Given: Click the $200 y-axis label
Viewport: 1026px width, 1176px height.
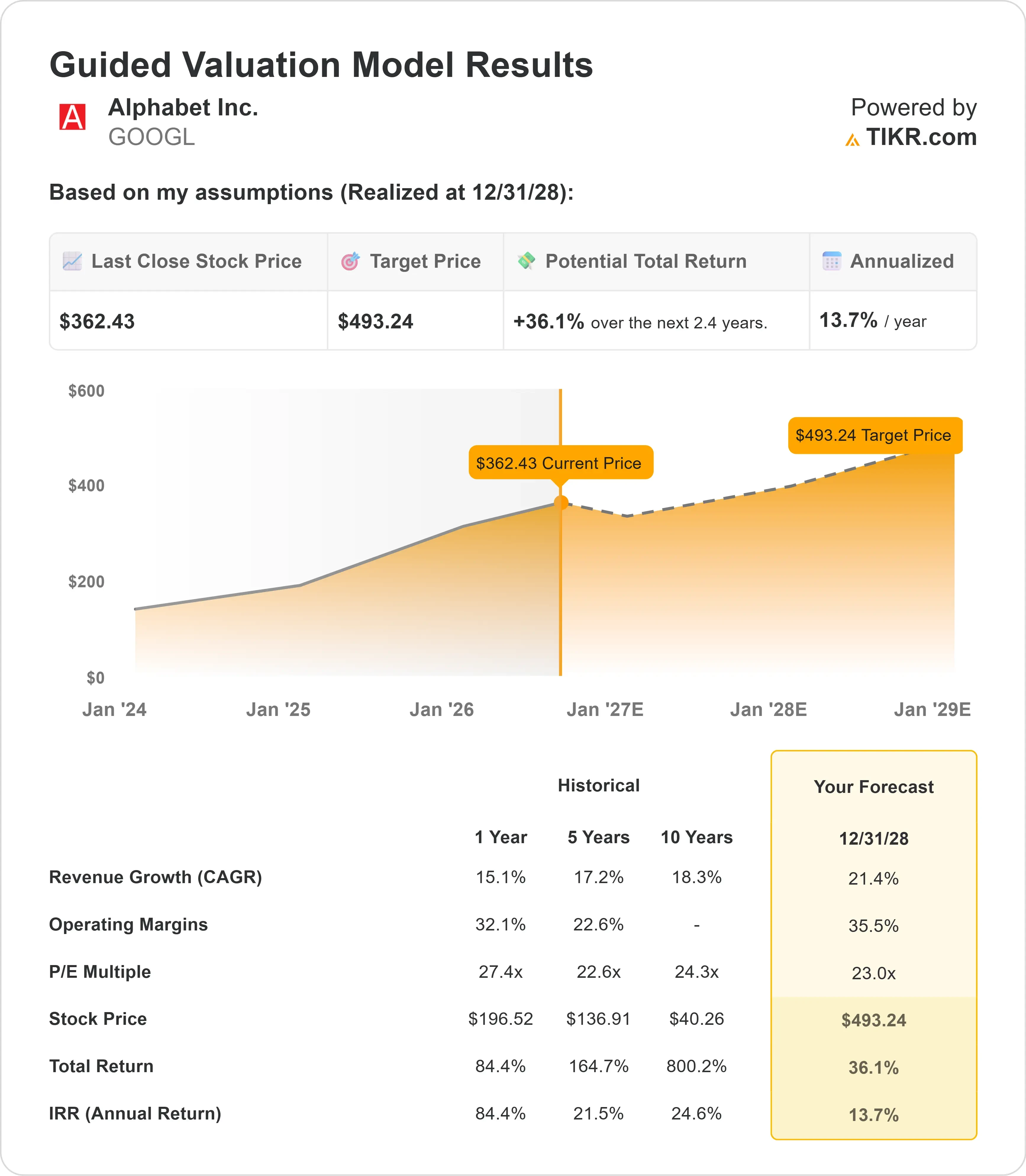Looking at the screenshot, I should (86, 582).
